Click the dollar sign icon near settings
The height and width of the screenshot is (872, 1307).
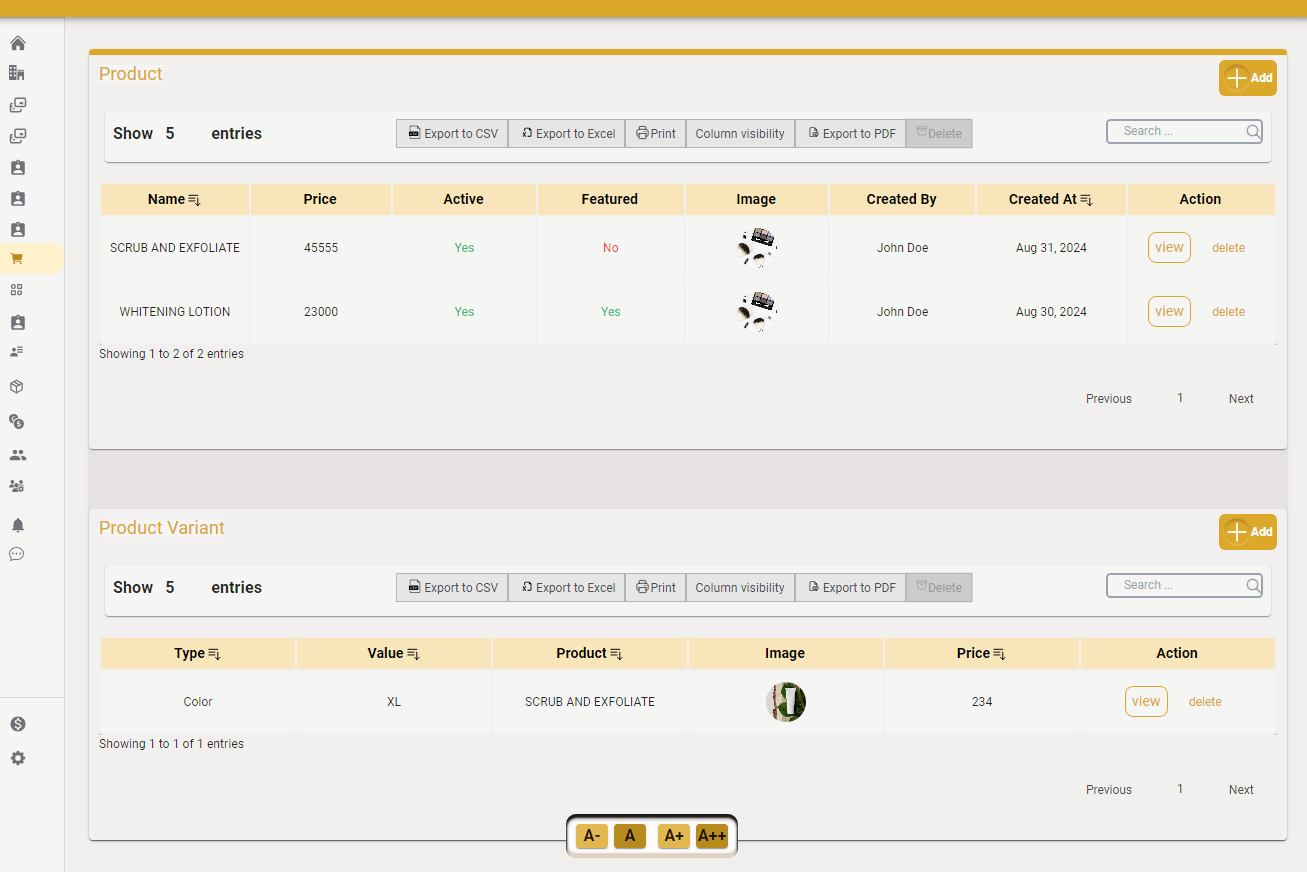pyautogui.click(x=17, y=723)
